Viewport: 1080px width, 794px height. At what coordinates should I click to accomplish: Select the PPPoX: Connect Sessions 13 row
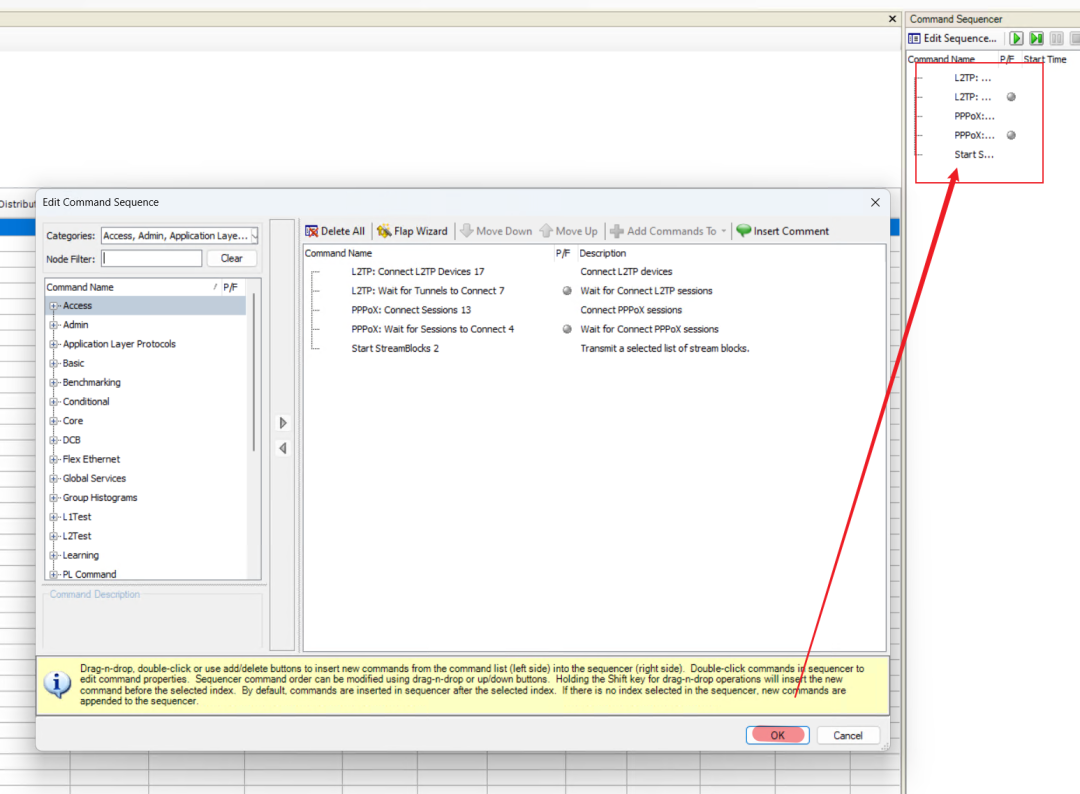(411, 310)
